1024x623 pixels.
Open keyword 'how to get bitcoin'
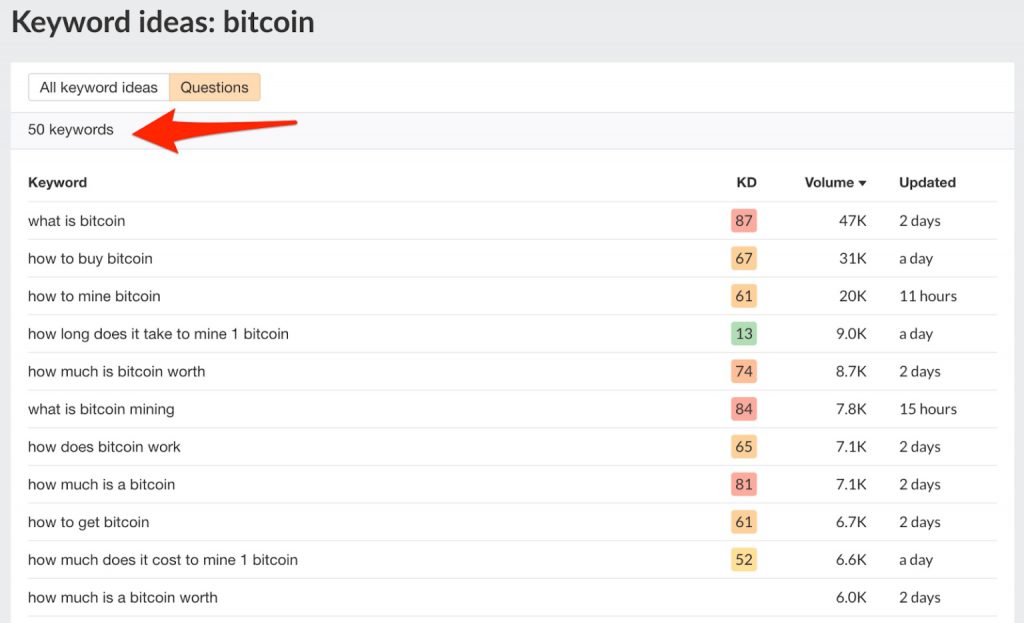(88, 522)
